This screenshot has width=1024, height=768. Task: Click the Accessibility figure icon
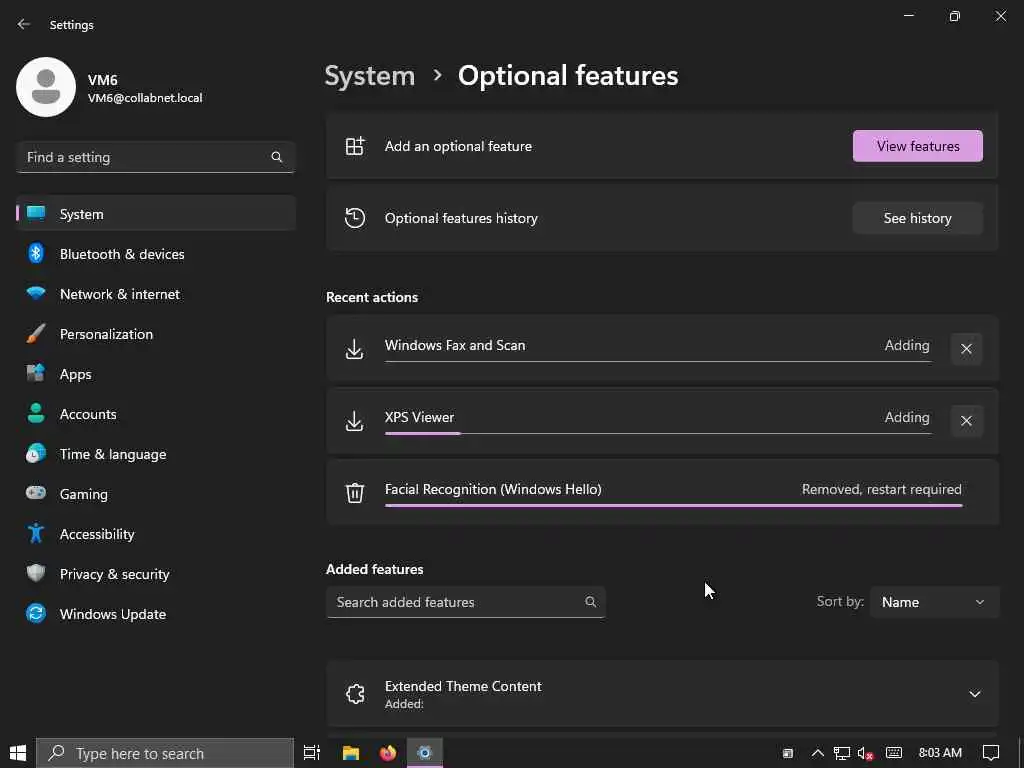coord(36,534)
